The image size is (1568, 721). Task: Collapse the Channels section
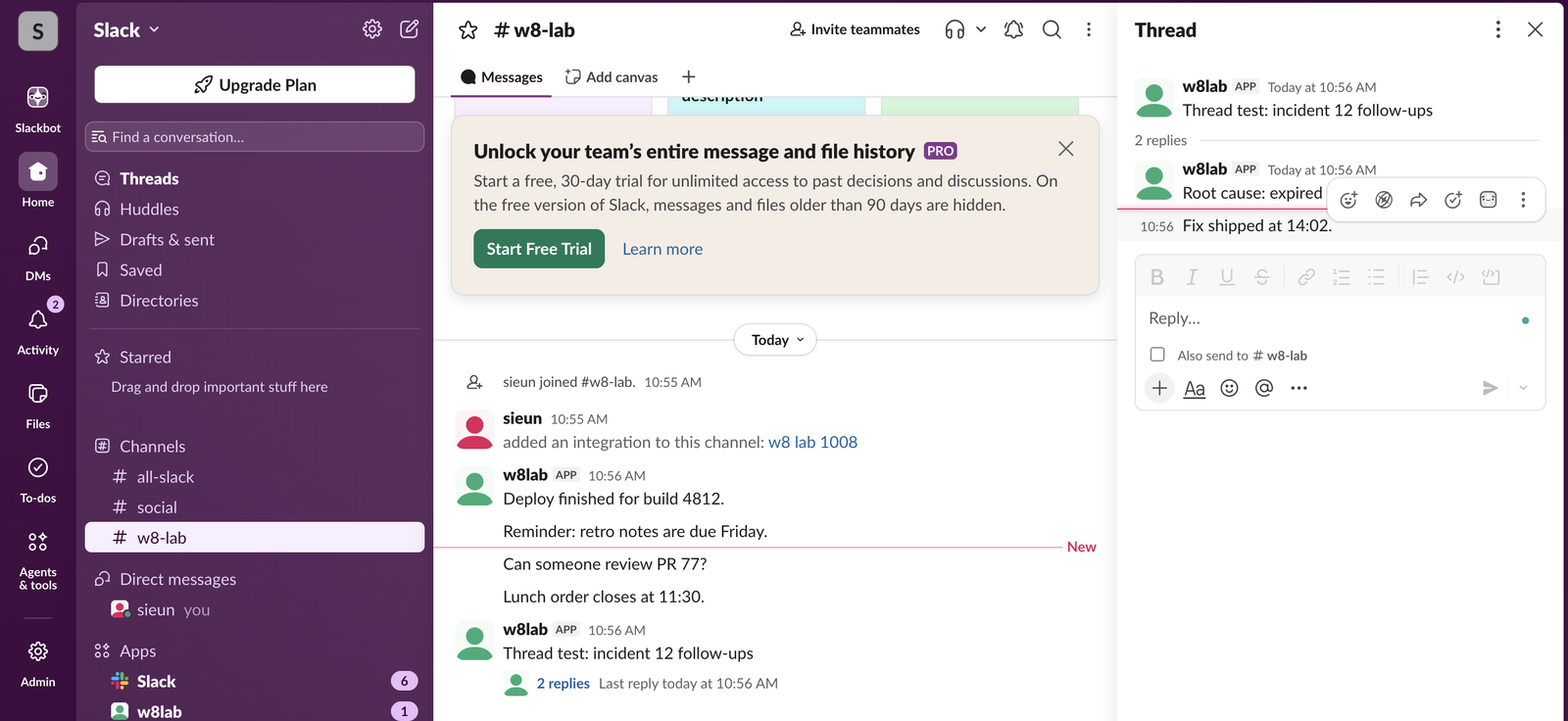(x=152, y=447)
